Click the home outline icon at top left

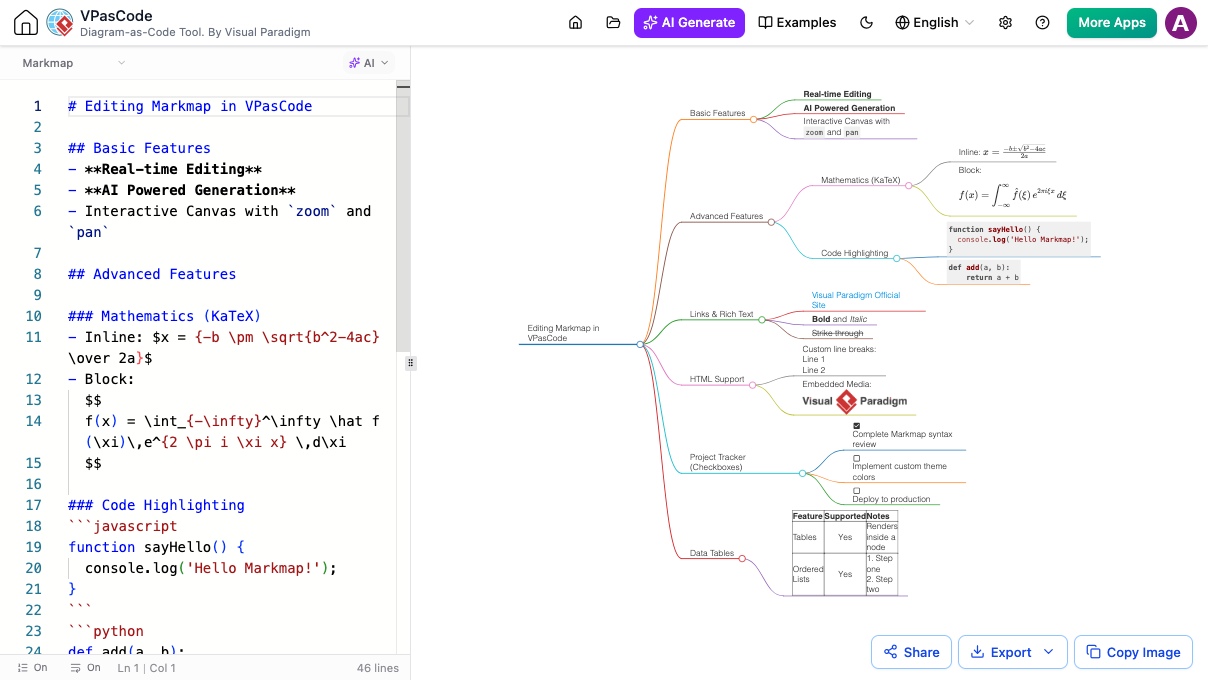coord(26,23)
